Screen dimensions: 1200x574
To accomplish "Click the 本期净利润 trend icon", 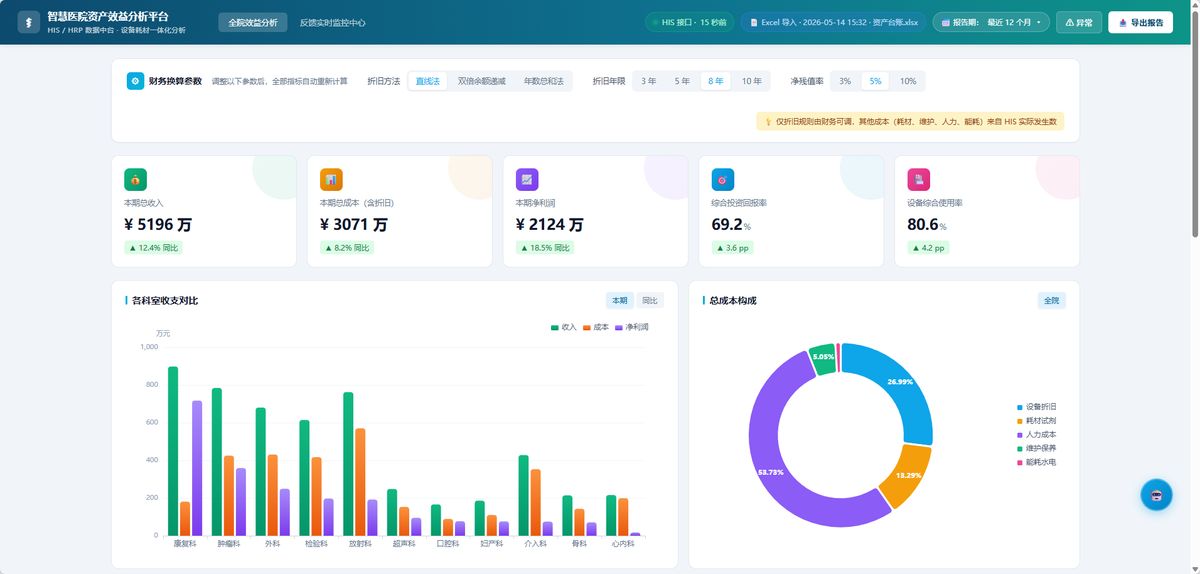I will 527,179.
